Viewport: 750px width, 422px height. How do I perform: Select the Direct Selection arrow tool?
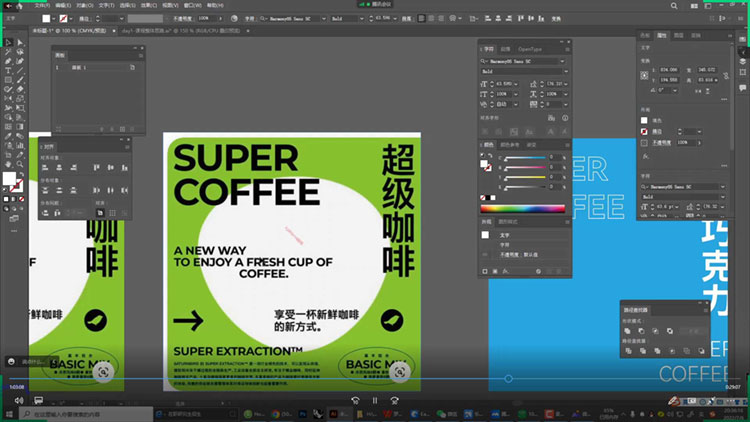tap(21, 42)
